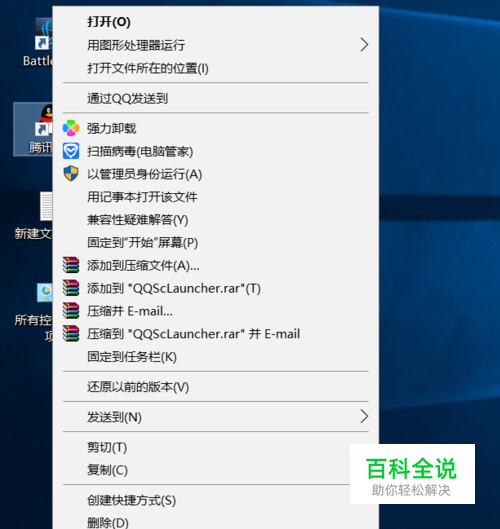Choose 添加到 "QQScLauncher.rar"(T) entry
The width and height of the screenshot is (500, 529).
[x=216, y=288]
